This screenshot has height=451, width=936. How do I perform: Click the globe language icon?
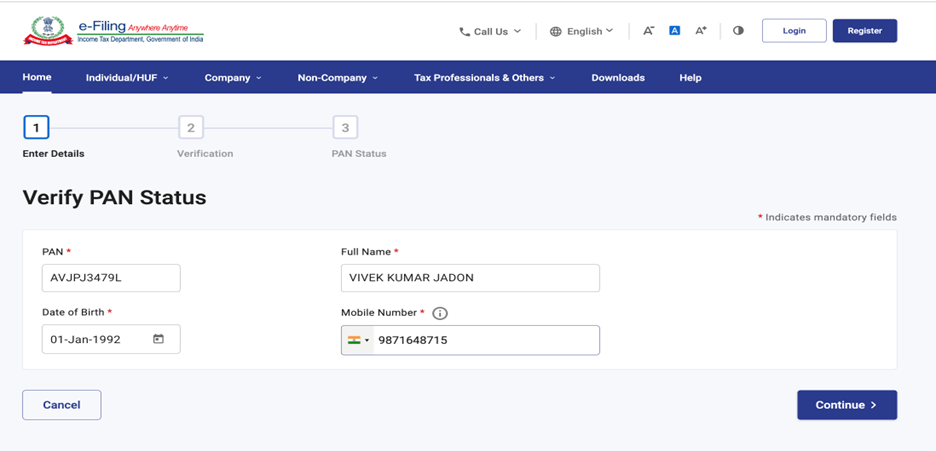pyautogui.click(x=556, y=32)
